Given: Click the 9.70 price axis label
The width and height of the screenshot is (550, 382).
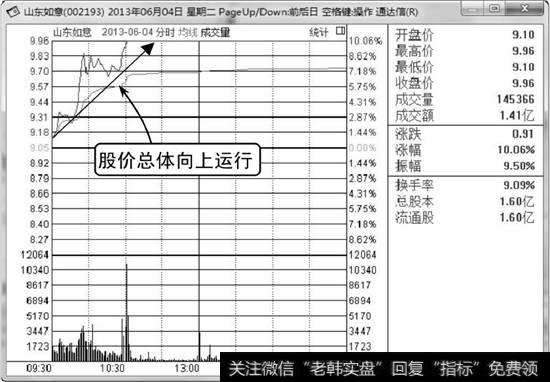Looking at the screenshot, I should point(40,72).
